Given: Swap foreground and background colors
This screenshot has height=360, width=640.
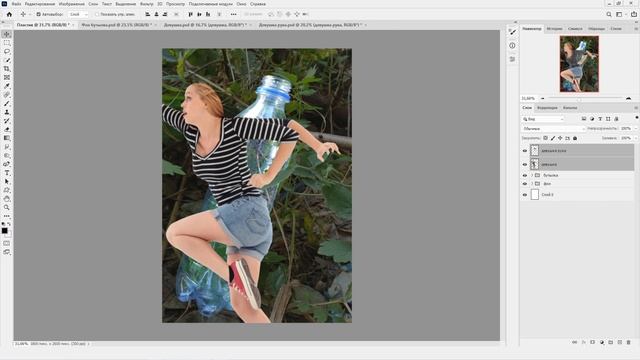Looking at the screenshot, I should pyautogui.click(x=9, y=224).
